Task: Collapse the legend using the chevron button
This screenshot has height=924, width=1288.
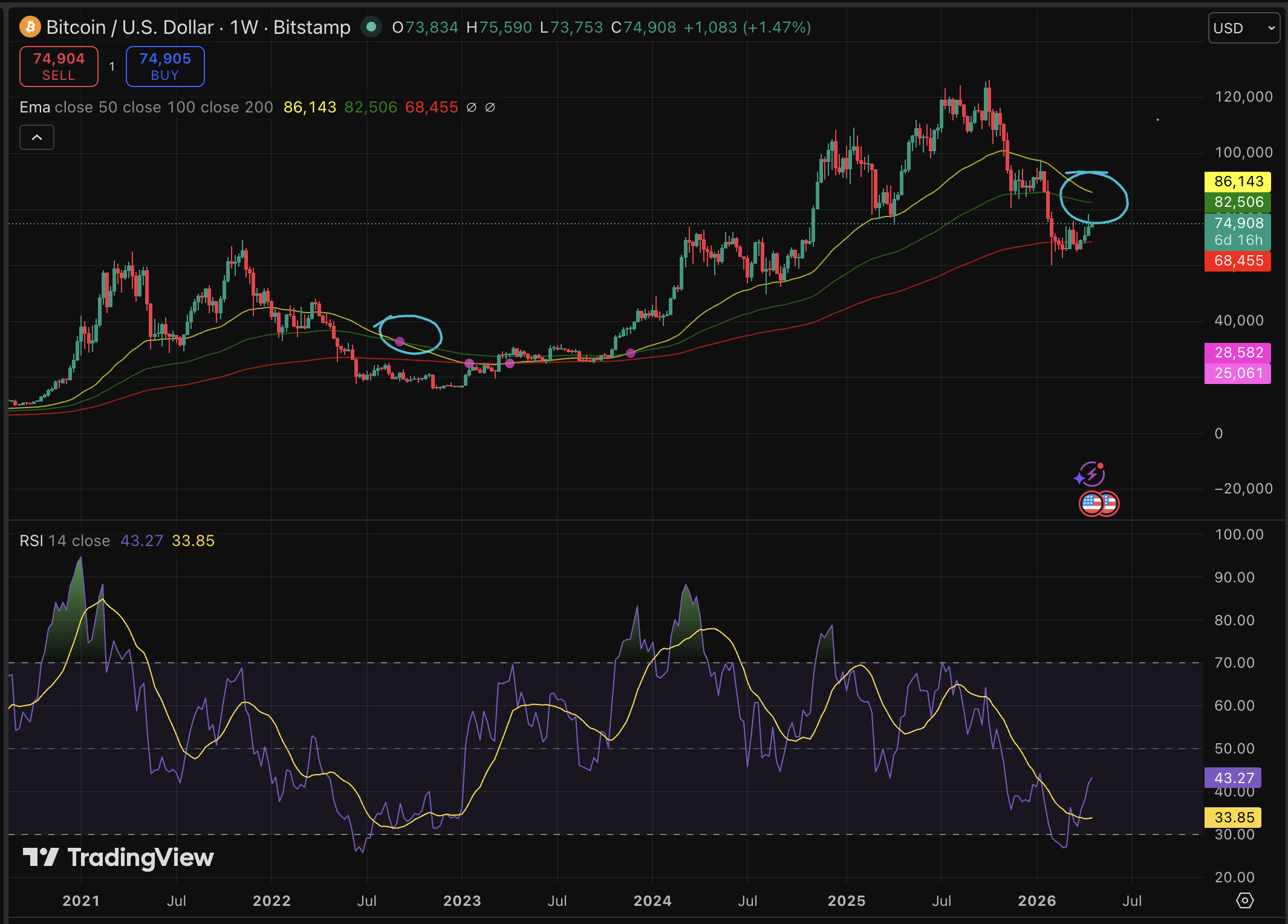Action: [36, 137]
